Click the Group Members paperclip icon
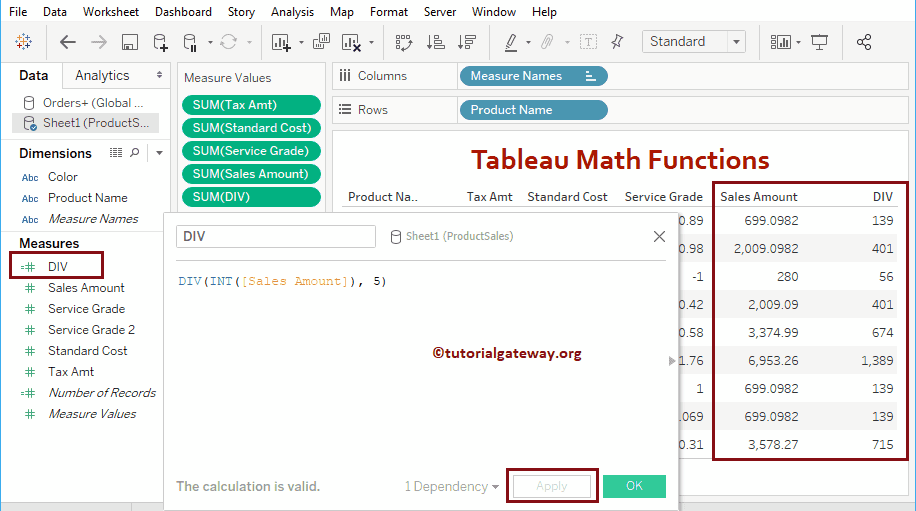The image size is (916, 511). [x=547, y=42]
